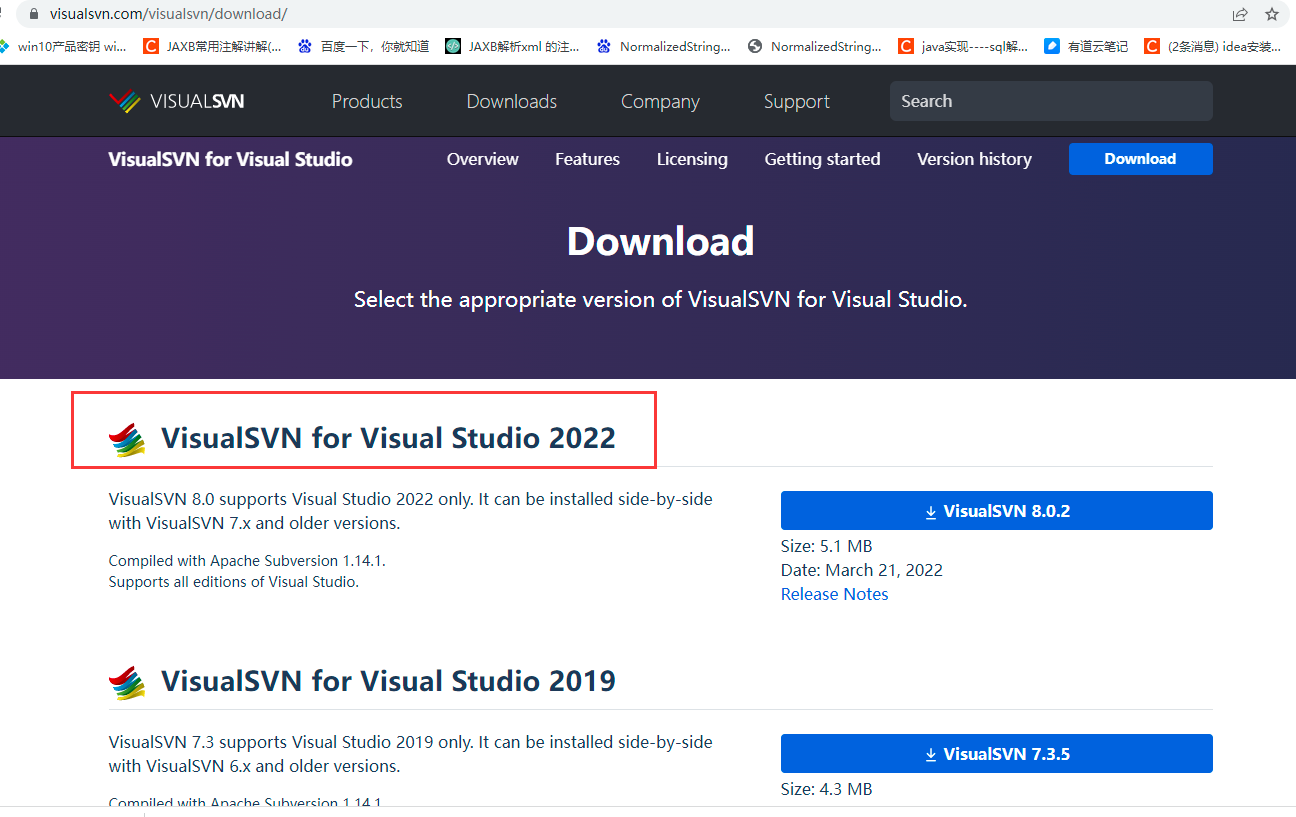
Task: Open the JAXB解析xml bookmark
Action: 513,46
